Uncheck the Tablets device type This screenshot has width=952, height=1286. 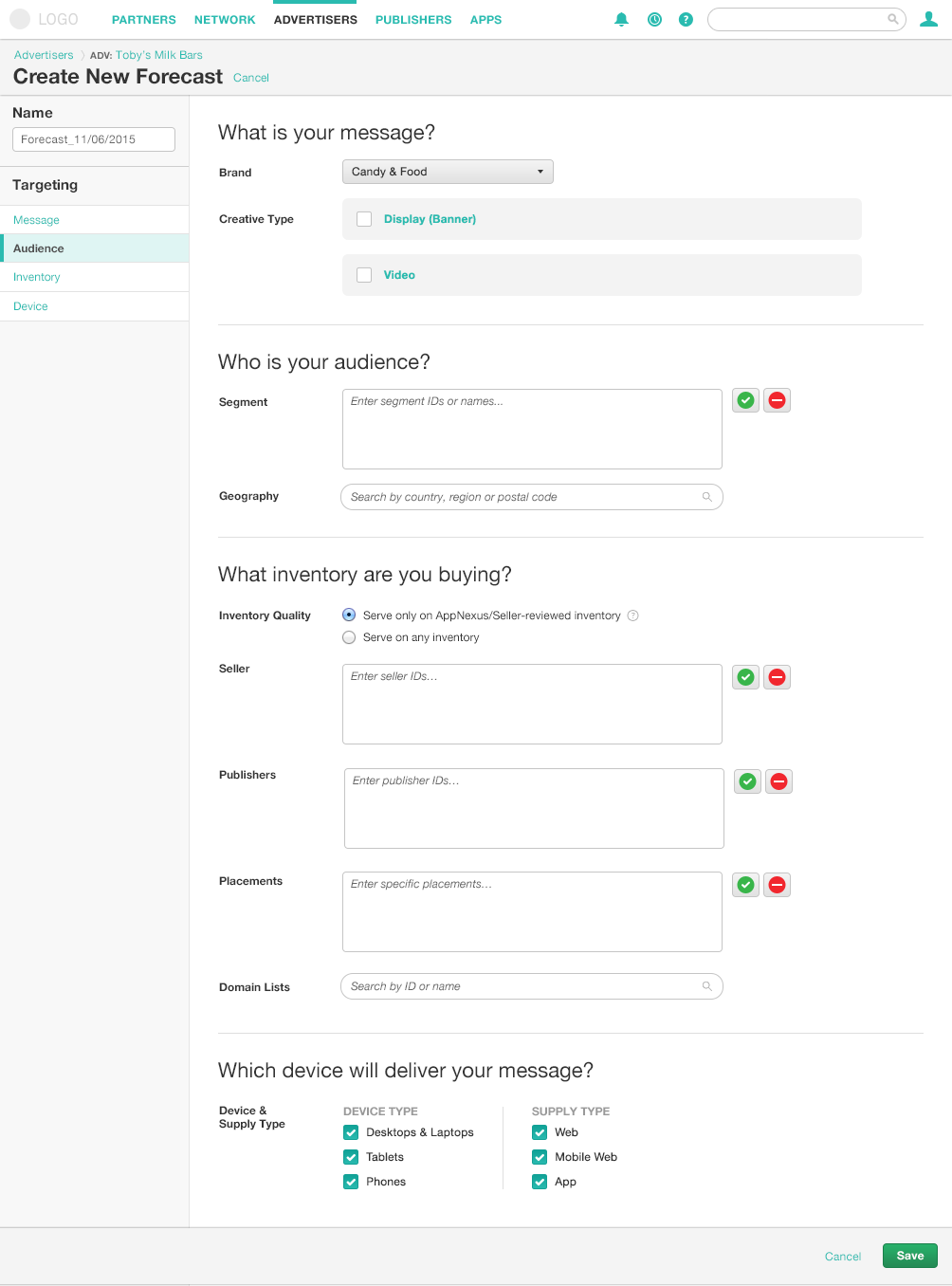(351, 1157)
